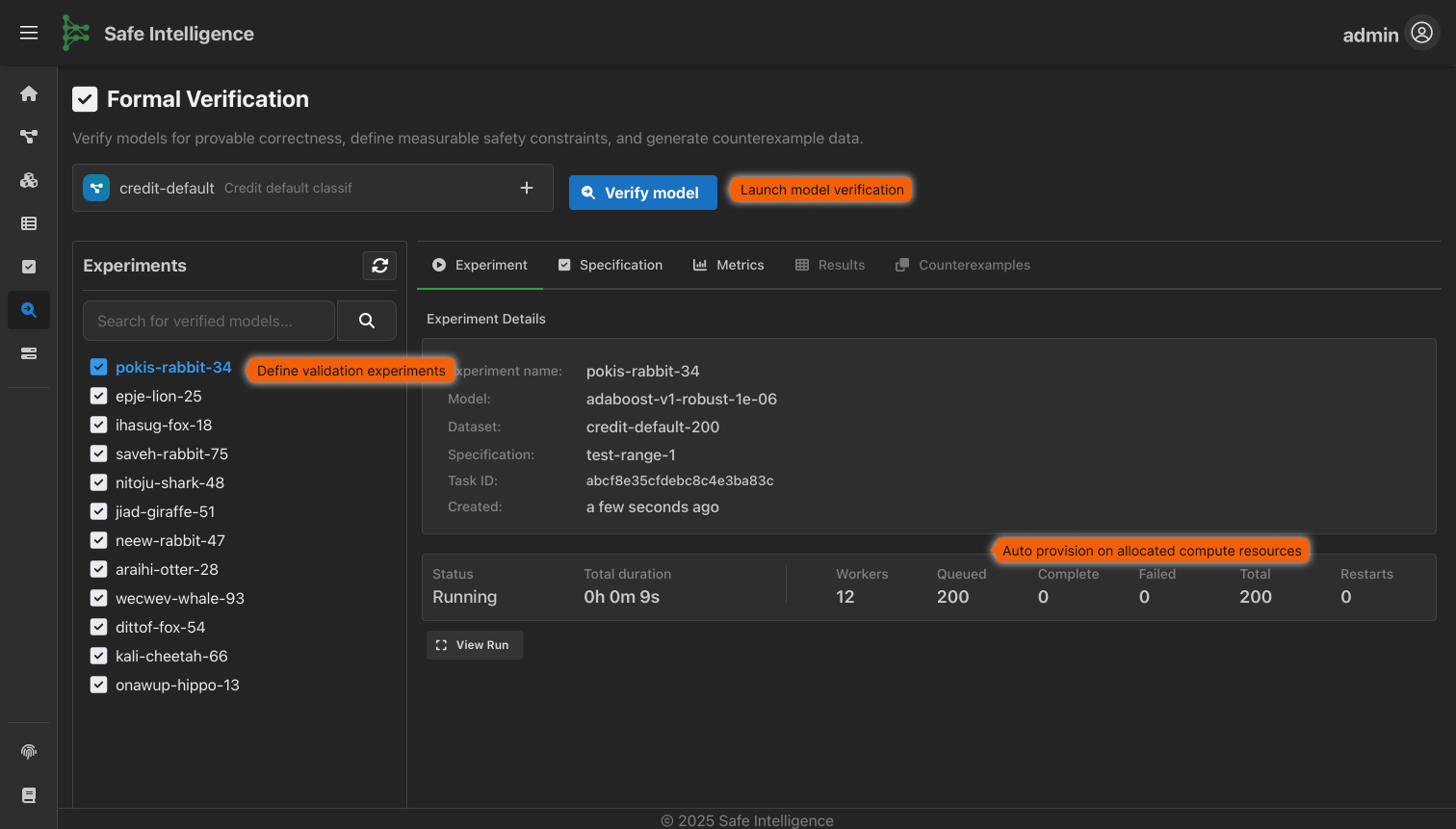The width and height of the screenshot is (1456, 829).
Task: Switch to the Specification tab
Action: click(611, 265)
